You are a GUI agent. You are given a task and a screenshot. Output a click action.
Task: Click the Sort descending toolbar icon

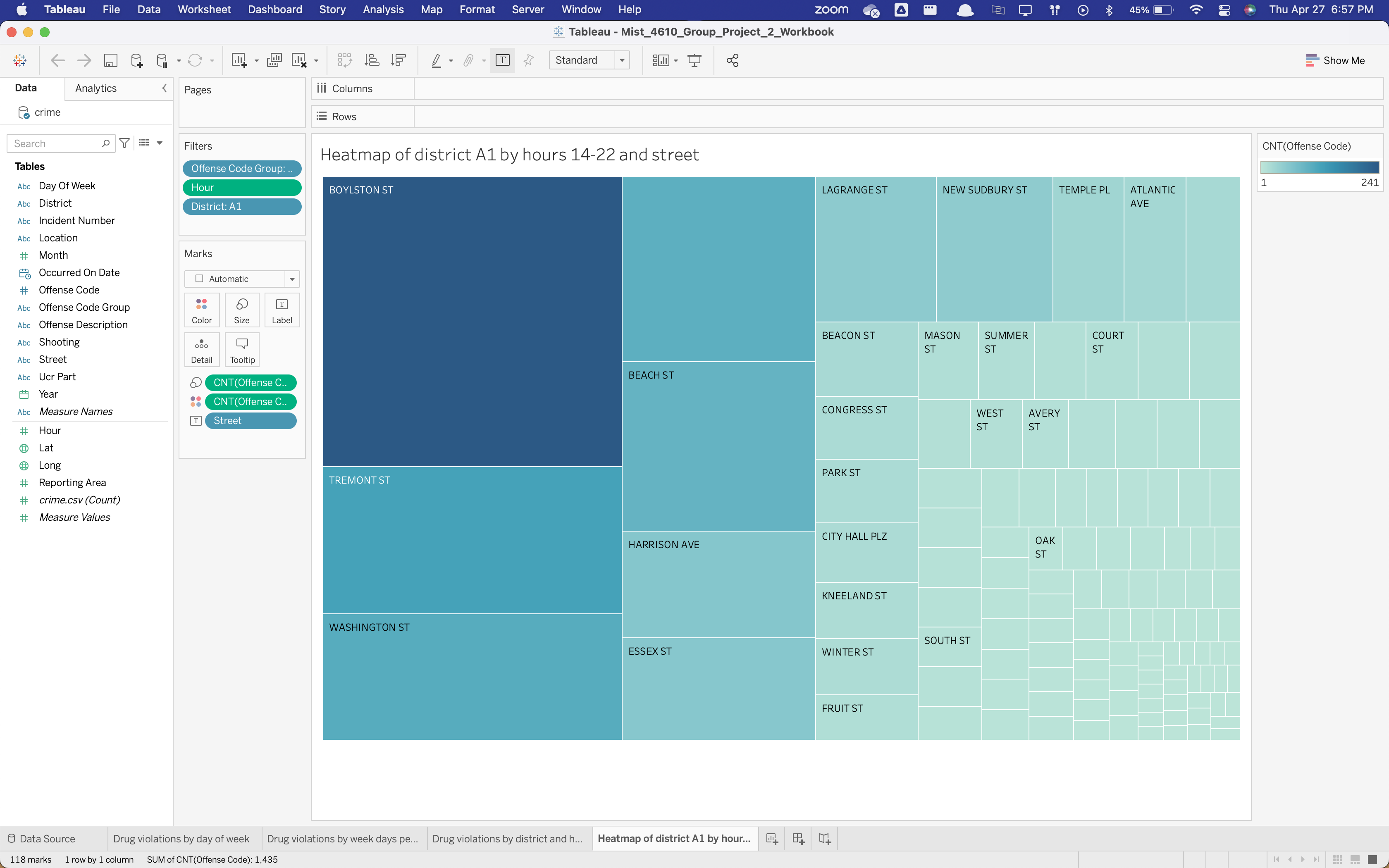(x=399, y=60)
